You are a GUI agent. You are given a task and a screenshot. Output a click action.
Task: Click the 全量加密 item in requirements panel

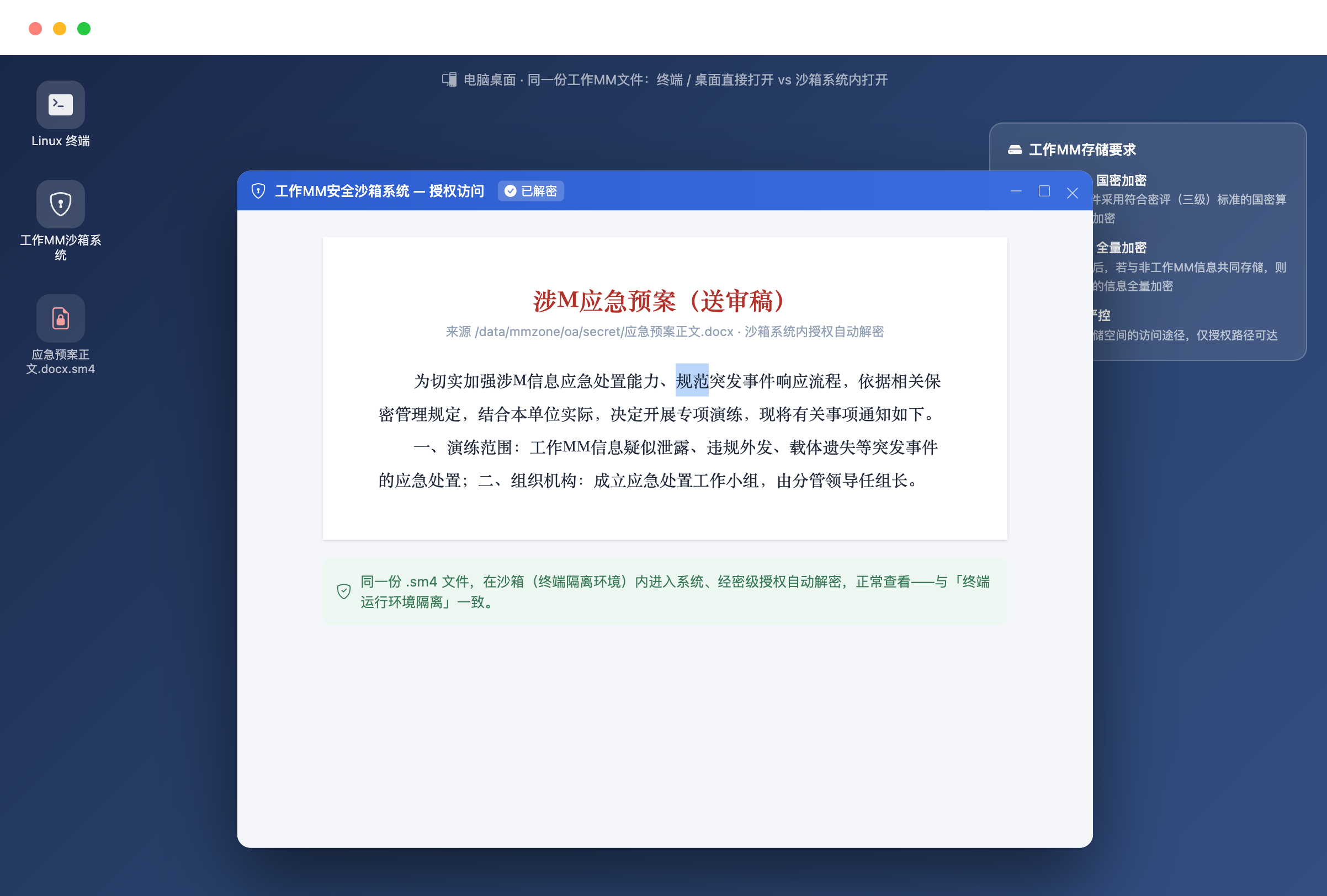[1122, 248]
